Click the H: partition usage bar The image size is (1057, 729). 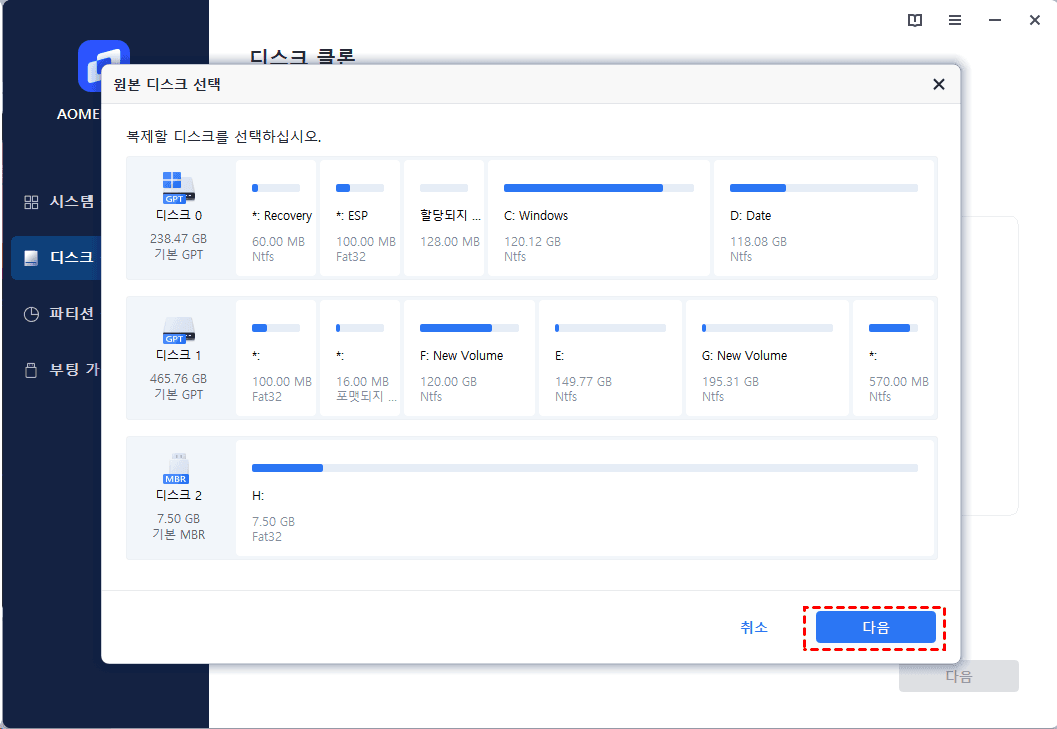[x=584, y=468]
